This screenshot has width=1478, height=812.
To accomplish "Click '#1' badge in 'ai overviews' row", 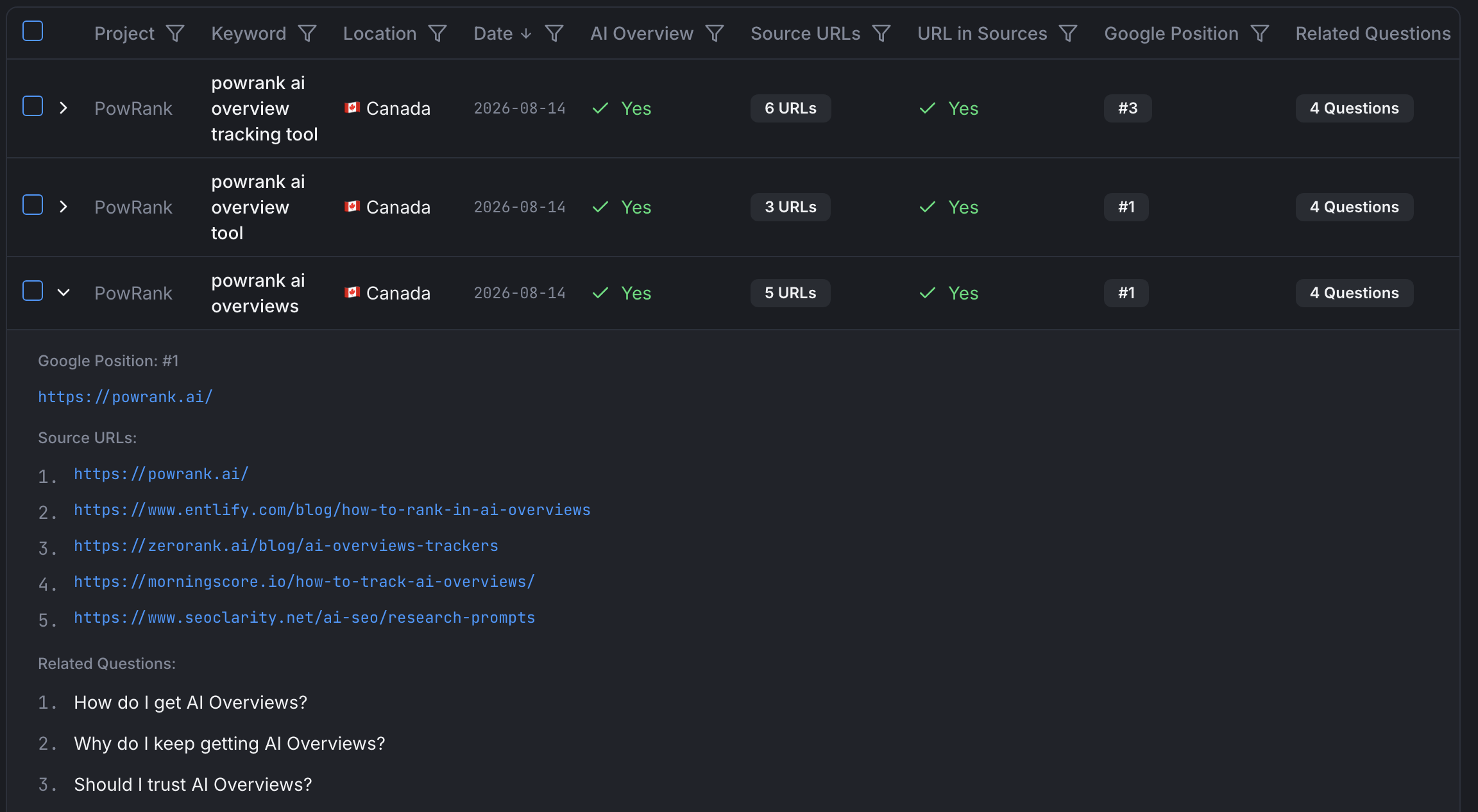I will (1126, 293).
